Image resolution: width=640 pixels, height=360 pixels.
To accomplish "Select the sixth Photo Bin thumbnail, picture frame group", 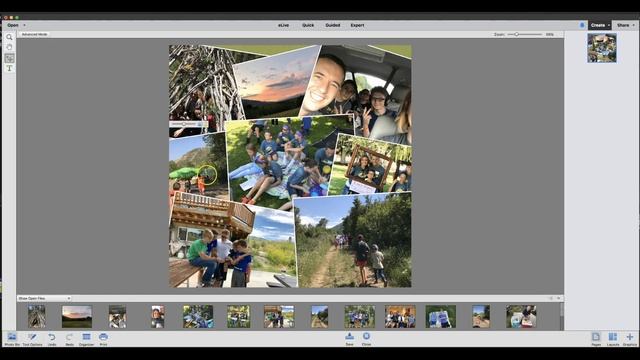I will coord(238,317).
